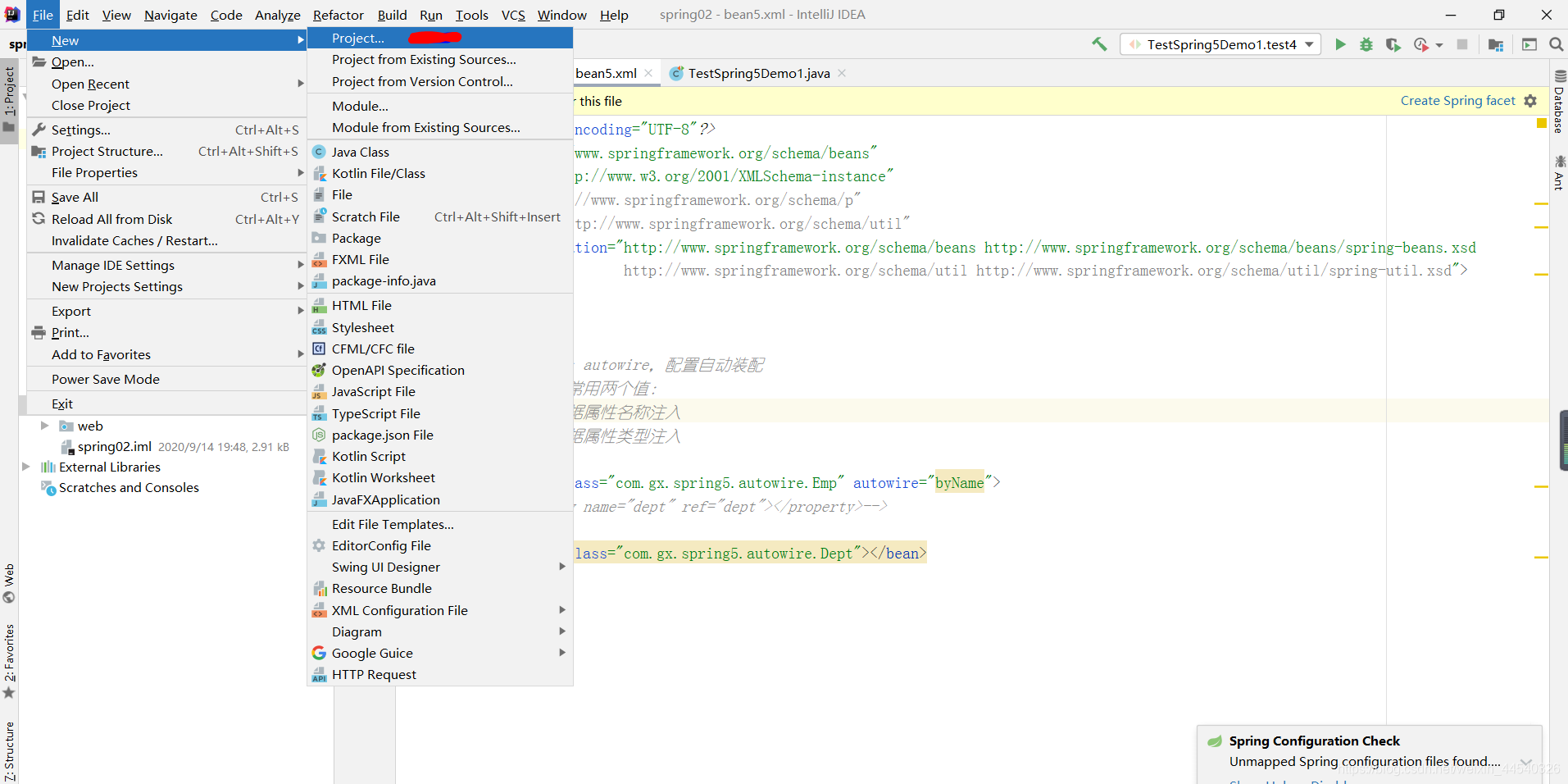Image resolution: width=1568 pixels, height=784 pixels.
Task: Expand the Spring Configuration Check notification
Action: [1525, 762]
